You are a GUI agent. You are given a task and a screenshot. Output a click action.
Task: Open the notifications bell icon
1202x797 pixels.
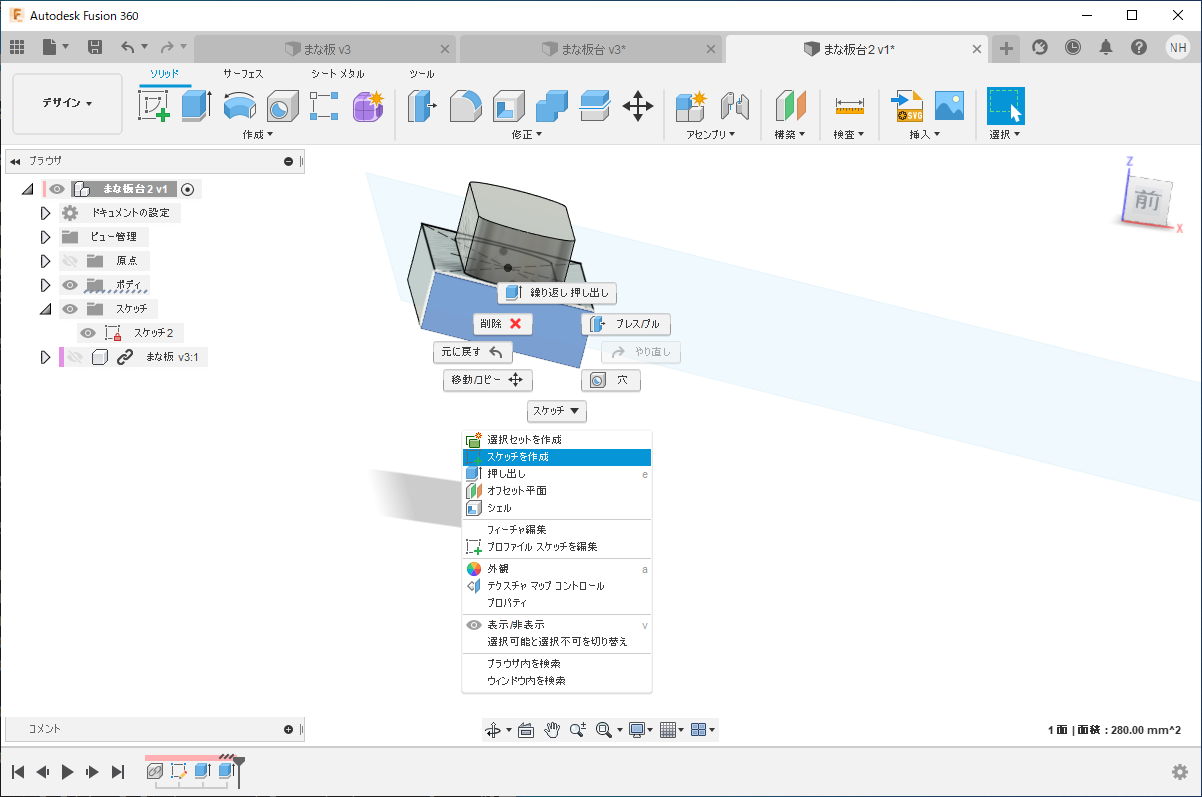coord(1106,47)
